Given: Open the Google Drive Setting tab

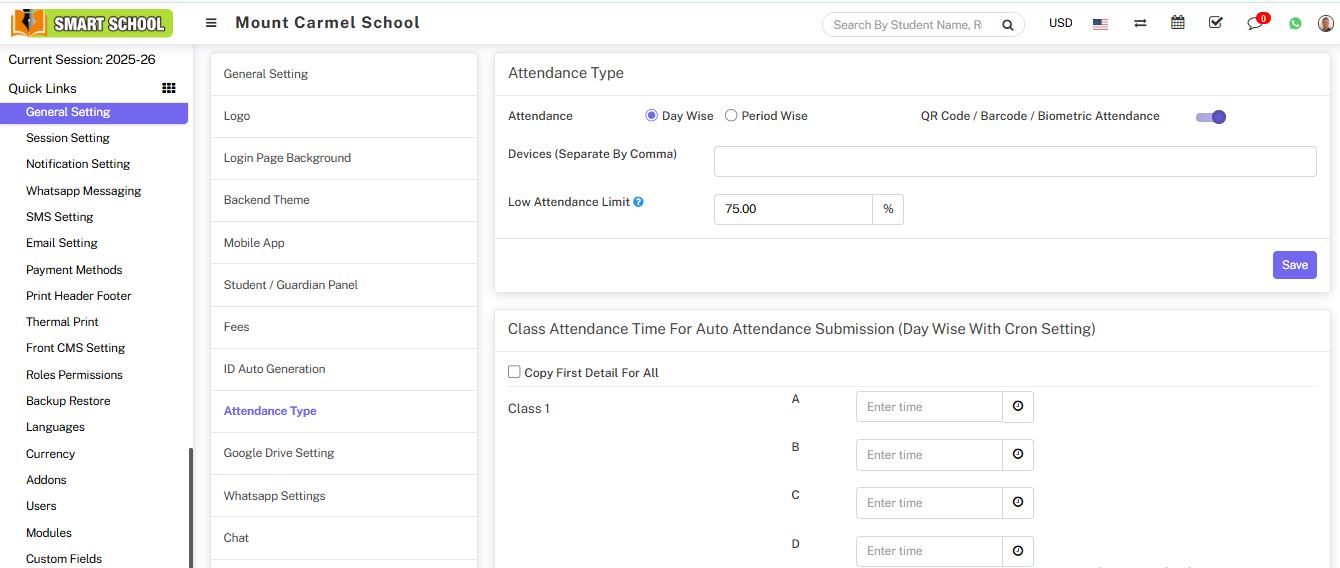Looking at the screenshot, I should pos(279,453).
